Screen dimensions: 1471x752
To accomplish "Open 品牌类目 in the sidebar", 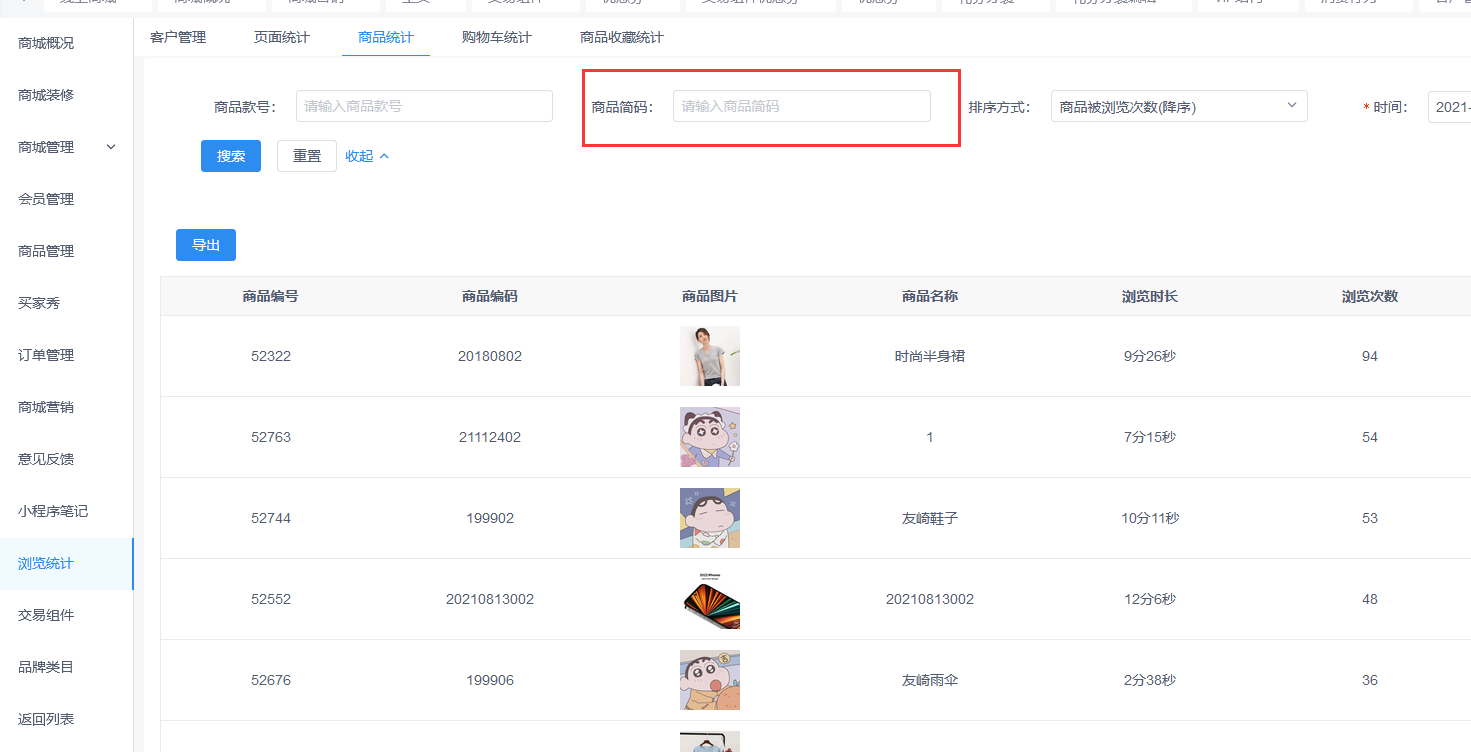I will click(46, 667).
